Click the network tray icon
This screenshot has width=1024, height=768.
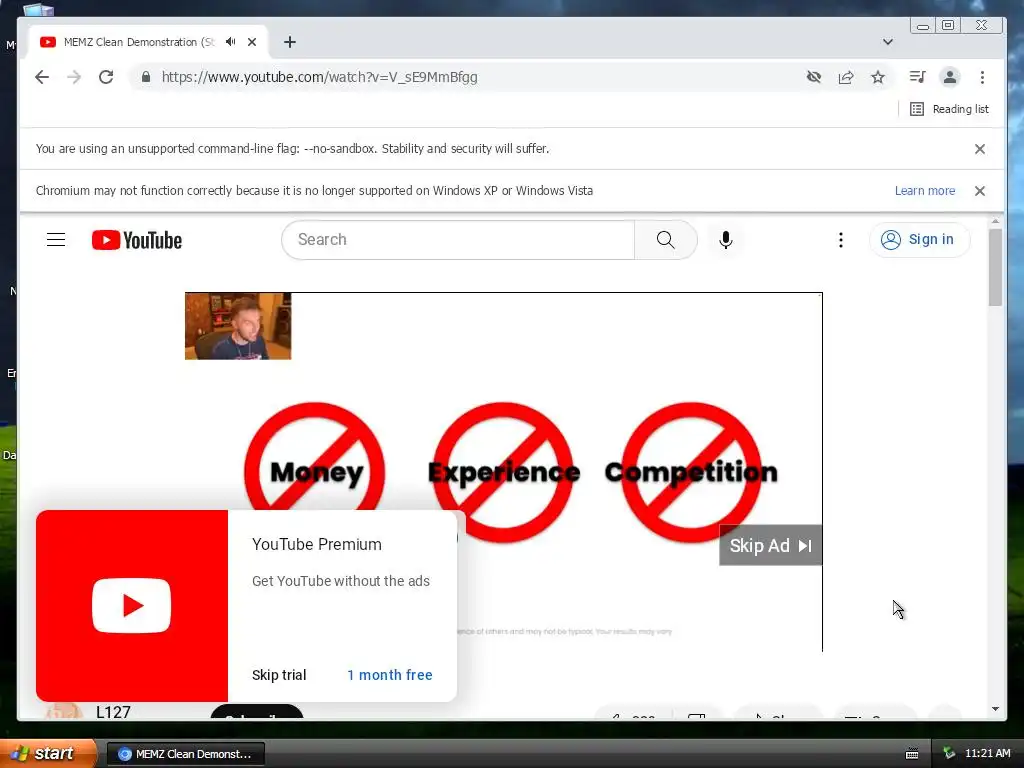tap(949, 753)
